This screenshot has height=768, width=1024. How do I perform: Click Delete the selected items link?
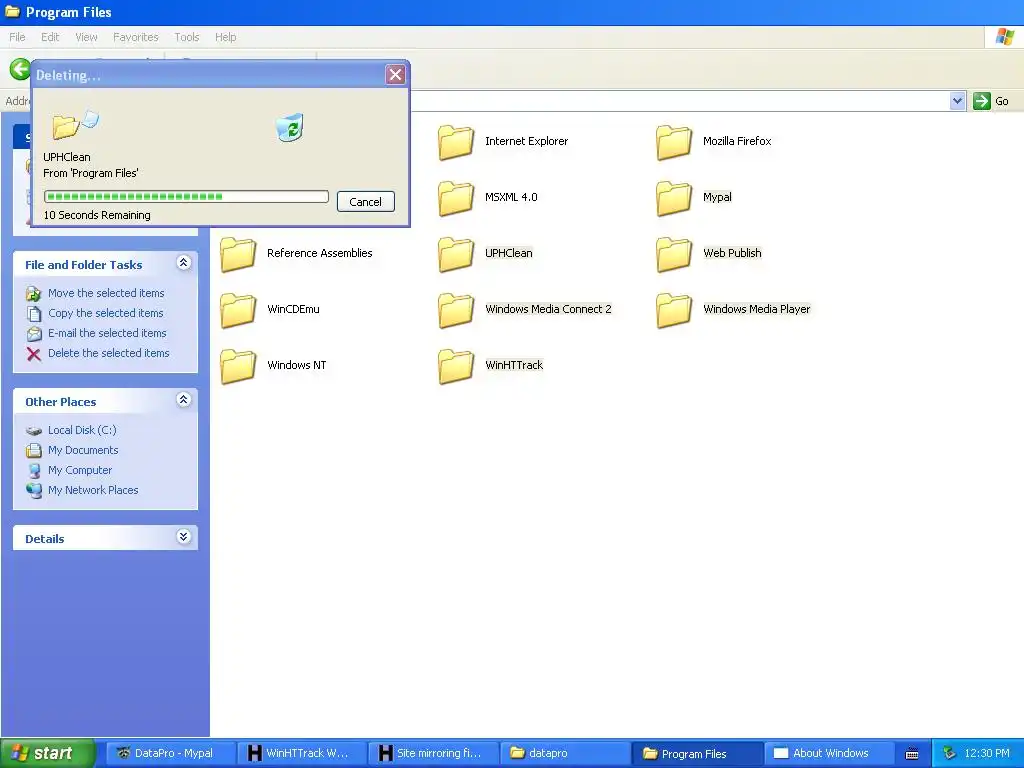click(x=108, y=353)
